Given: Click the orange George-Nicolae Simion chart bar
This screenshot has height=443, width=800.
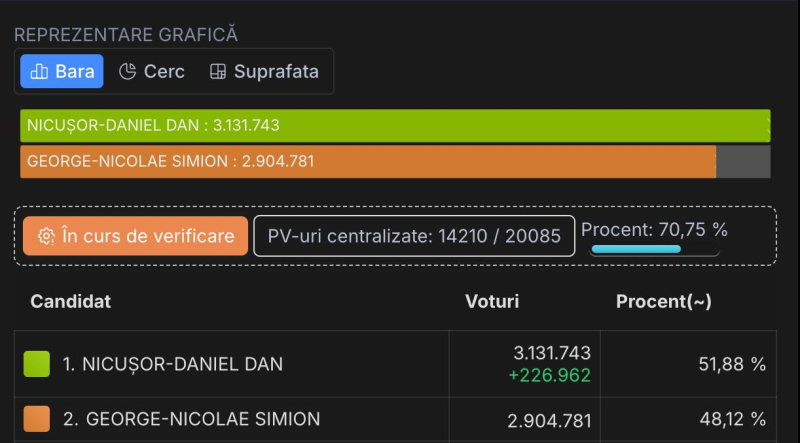Looking at the screenshot, I should [368, 162].
